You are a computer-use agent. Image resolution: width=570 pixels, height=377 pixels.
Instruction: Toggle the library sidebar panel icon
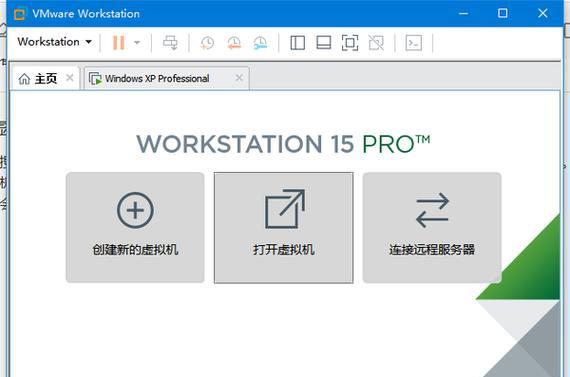pyautogui.click(x=298, y=43)
